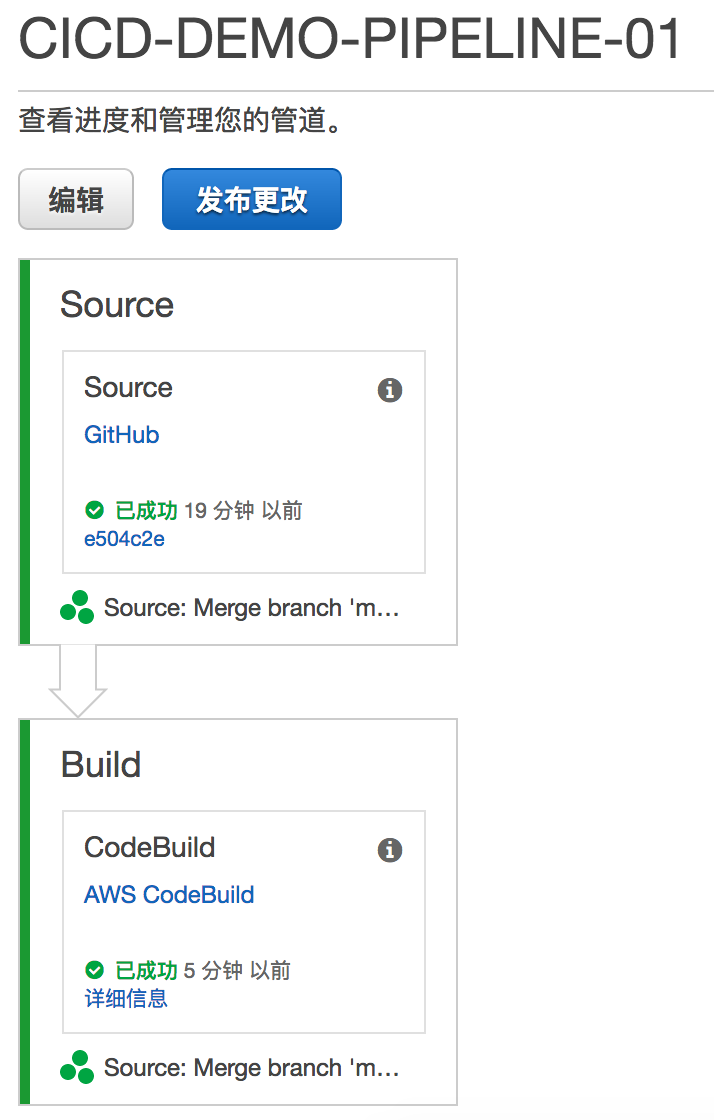Open the 详细信息 link under CodeBuild
Screen dimensions: 714x1120
coord(126,998)
